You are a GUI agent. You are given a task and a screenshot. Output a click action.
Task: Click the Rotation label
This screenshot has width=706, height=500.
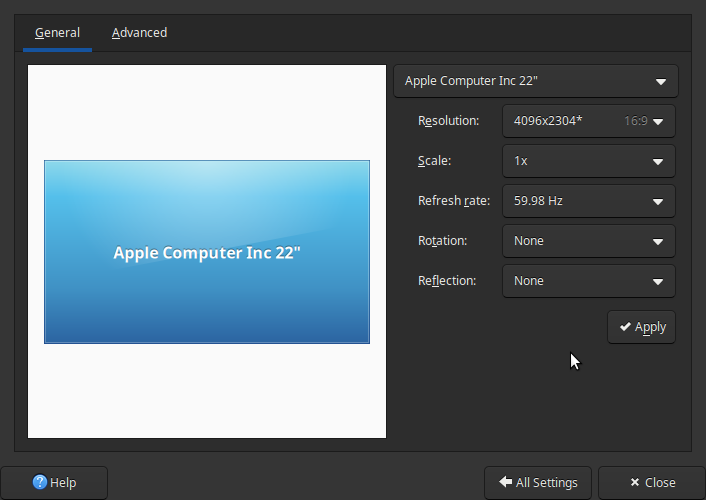[442, 241]
